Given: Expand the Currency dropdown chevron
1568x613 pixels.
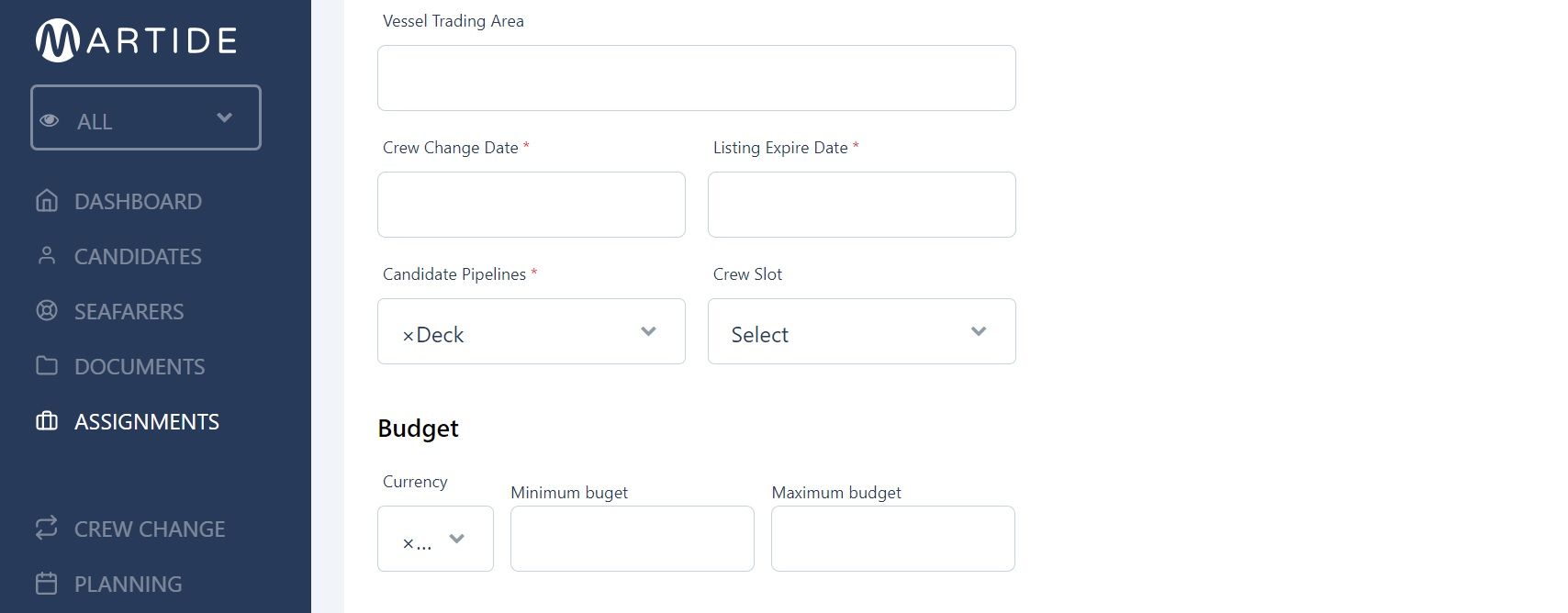Looking at the screenshot, I should point(456,539).
